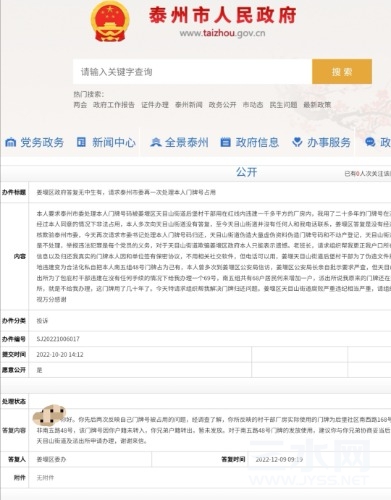Click the 办件编号 row label
This screenshot has width=391, height=500.
click(x=14, y=339)
